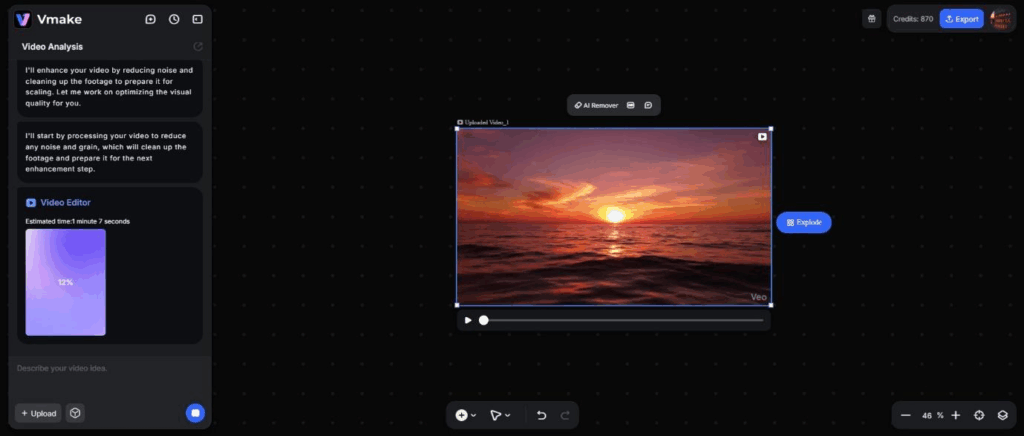This screenshot has height=436, width=1024.
Task: Click the Explode button
Action: (804, 223)
